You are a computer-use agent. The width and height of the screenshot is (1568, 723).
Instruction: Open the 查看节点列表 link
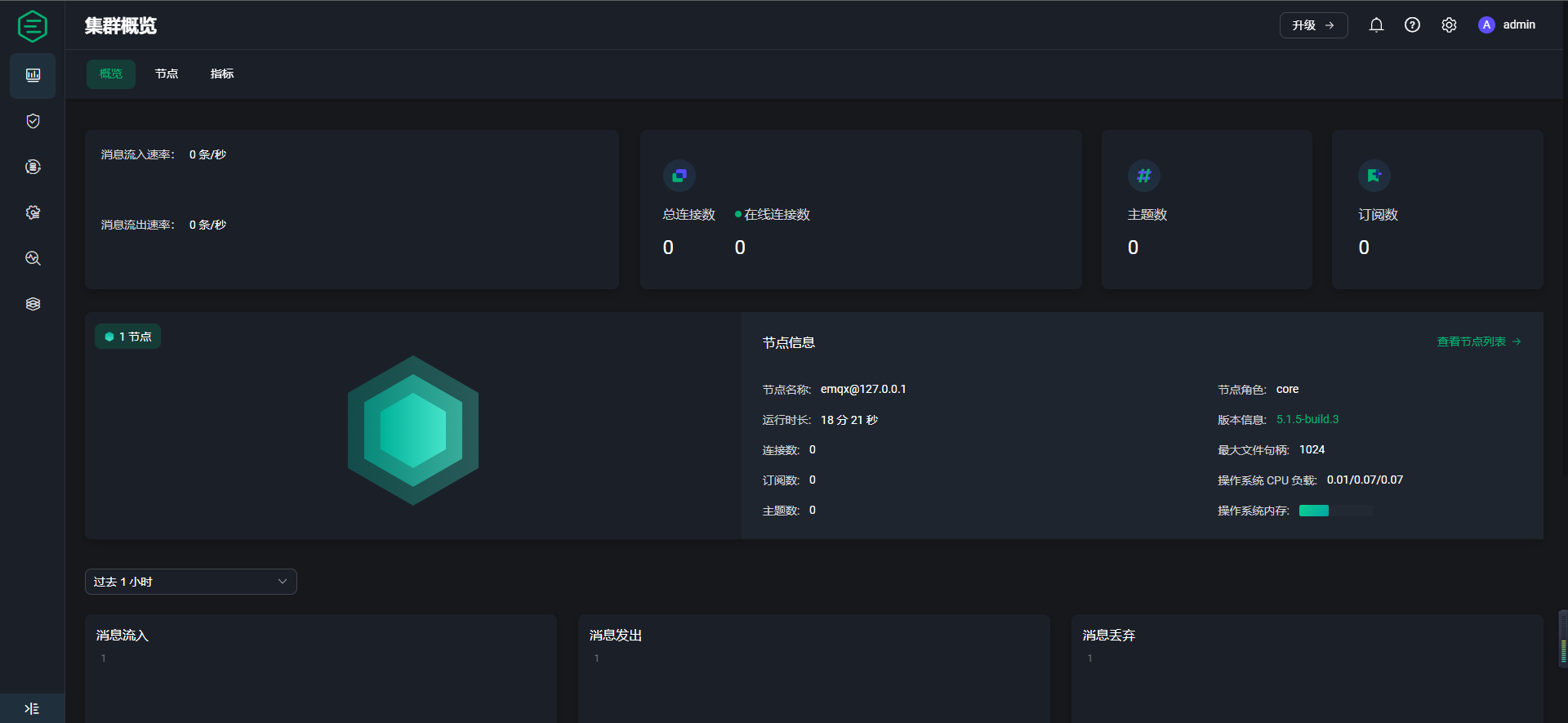[1479, 341]
